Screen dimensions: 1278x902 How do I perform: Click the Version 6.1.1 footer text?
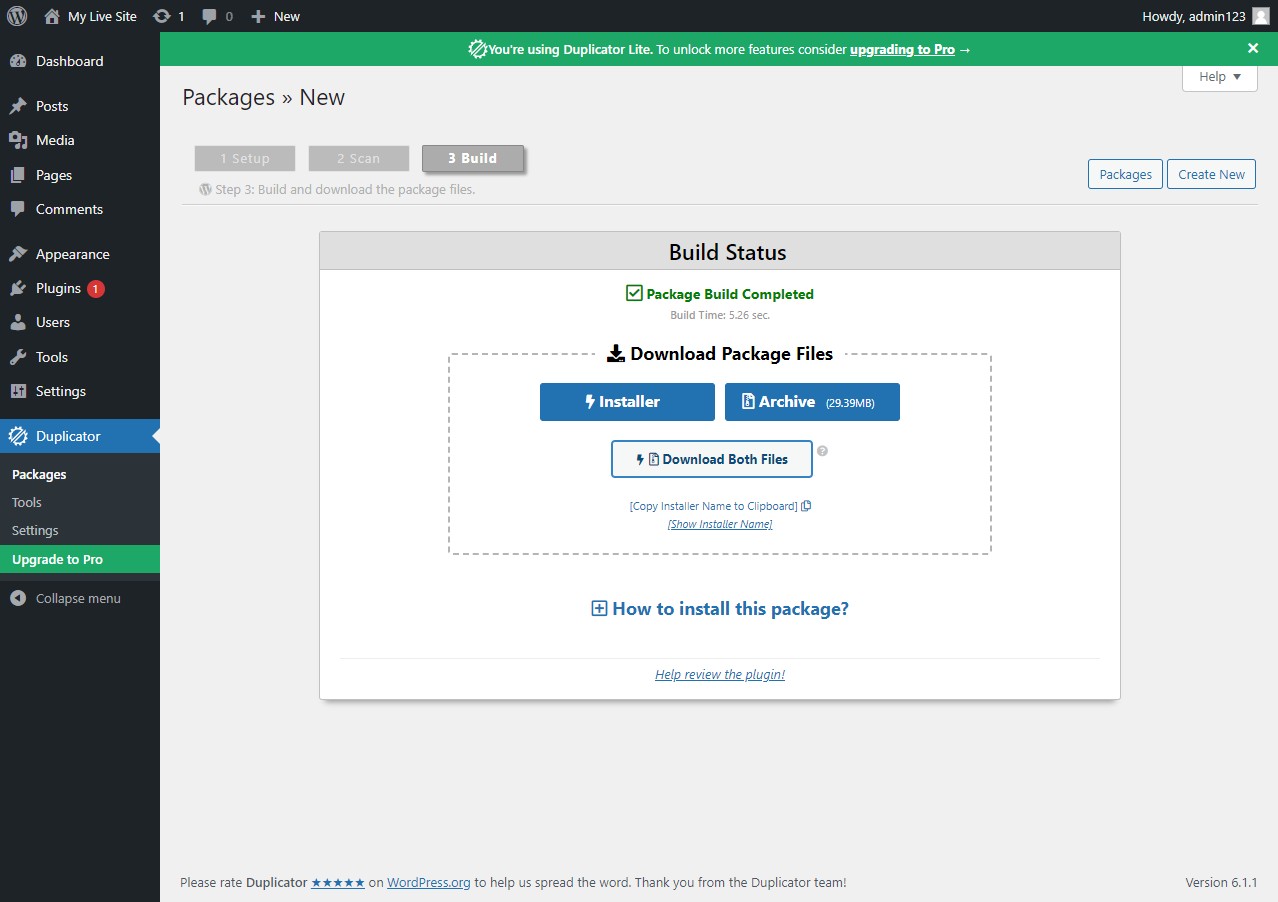click(x=1221, y=882)
